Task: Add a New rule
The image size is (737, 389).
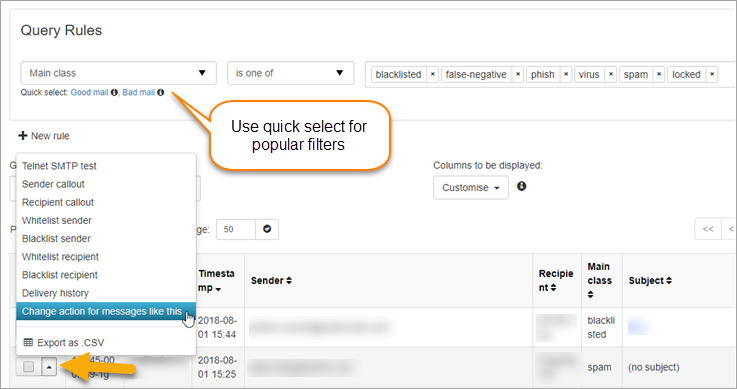Action: click(44, 136)
